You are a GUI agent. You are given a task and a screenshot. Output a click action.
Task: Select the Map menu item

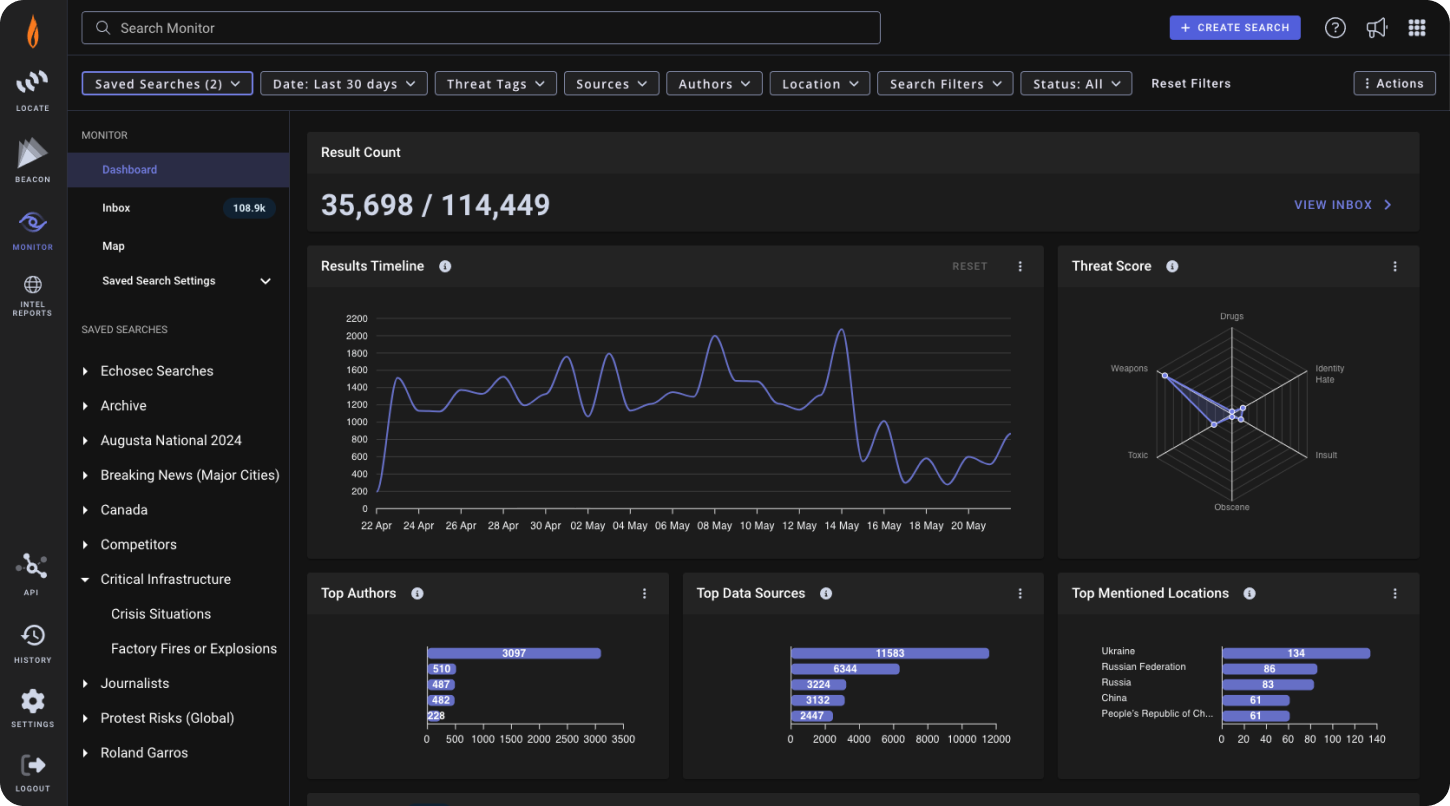pyautogui.click(x=113, y=245)
